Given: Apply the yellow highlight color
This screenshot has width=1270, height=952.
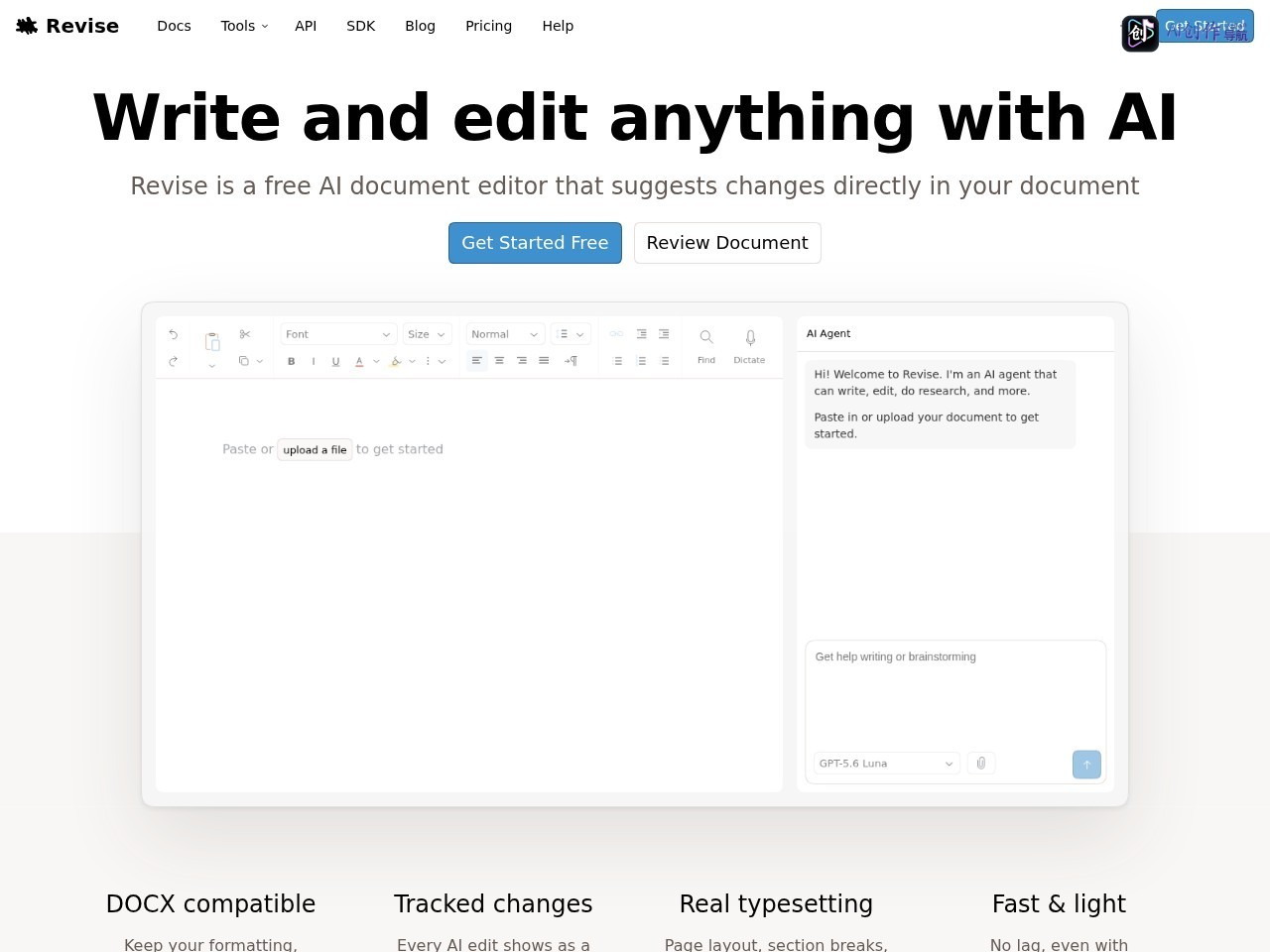Looking at the screenshot, I should [x=395, y=361].
